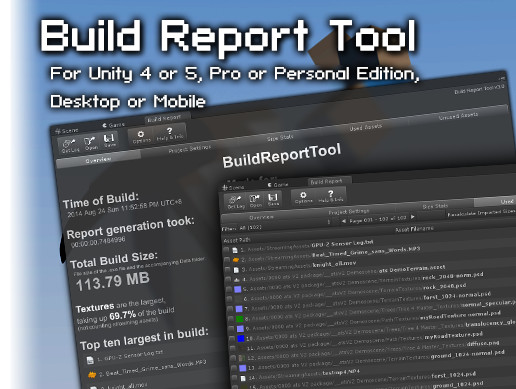Screen dimensions: 516x389
Task: Click file icon beside top-ten GPU-Z entry
Action: (90, 360)
